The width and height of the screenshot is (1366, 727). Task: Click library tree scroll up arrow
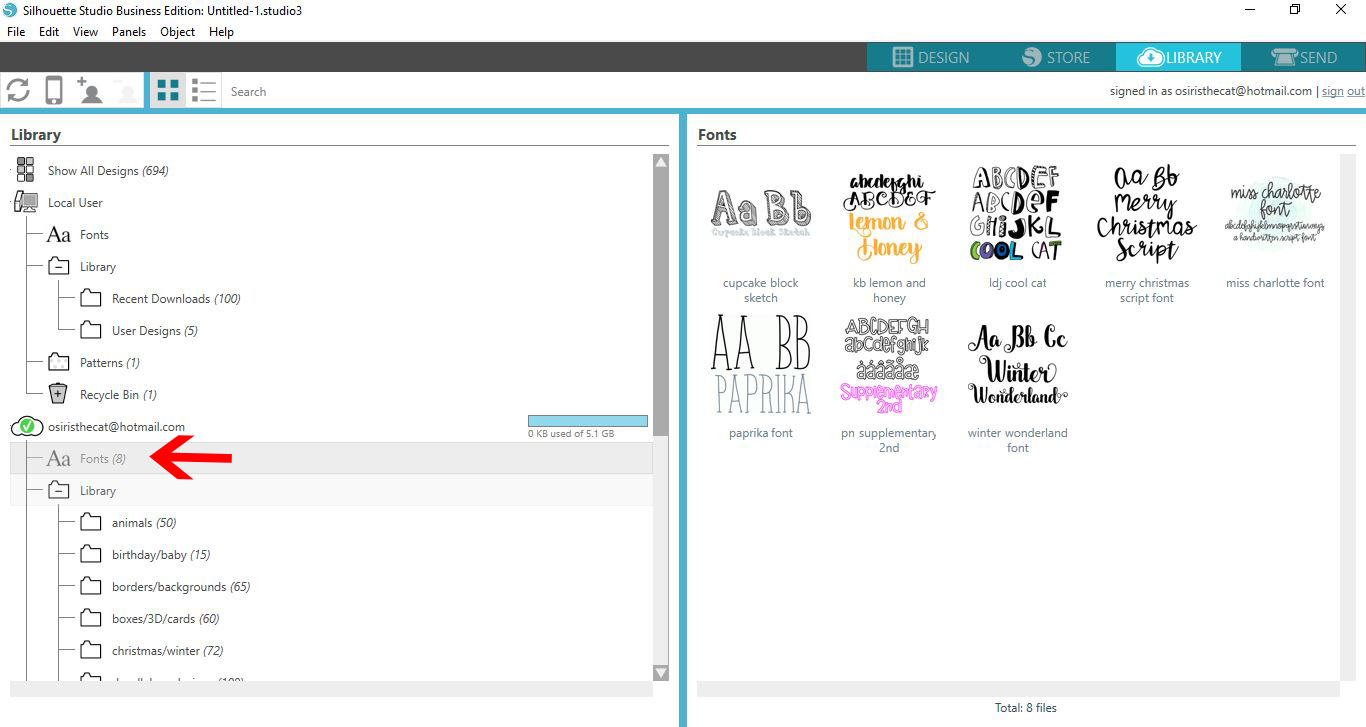coord(660,162)
